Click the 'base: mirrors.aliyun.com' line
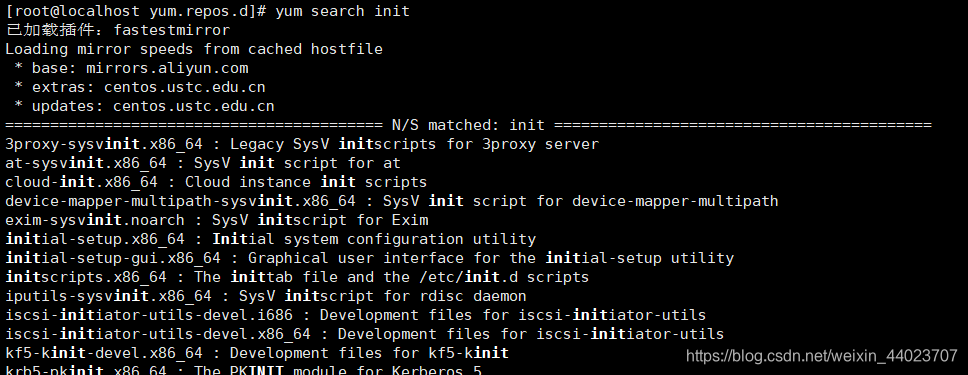 pos(131,68)
